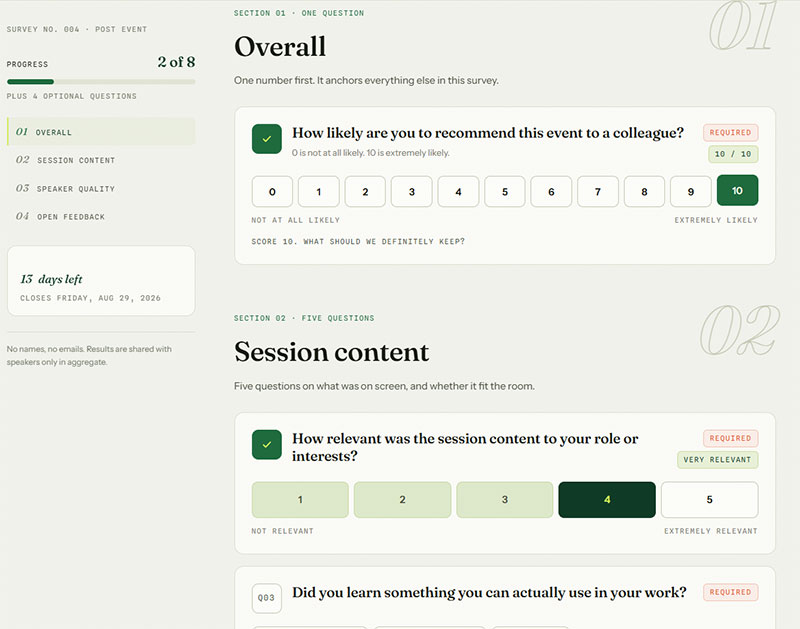Click the Very Relevant answer badge

[717, 460]
